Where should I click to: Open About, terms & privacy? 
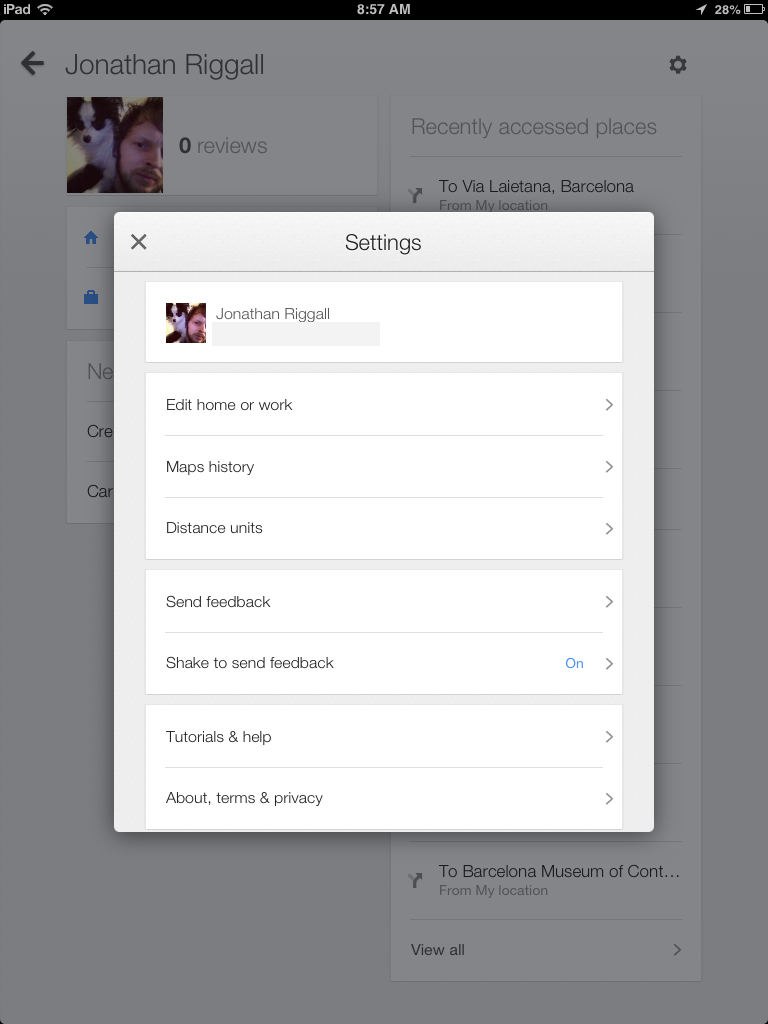384,798
